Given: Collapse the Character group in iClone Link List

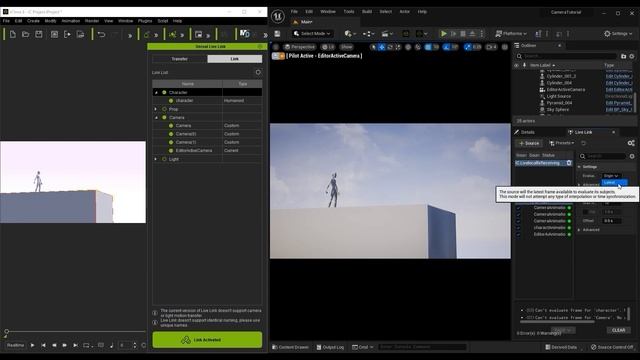Looking at the screenshot, I should click(156, 92).
